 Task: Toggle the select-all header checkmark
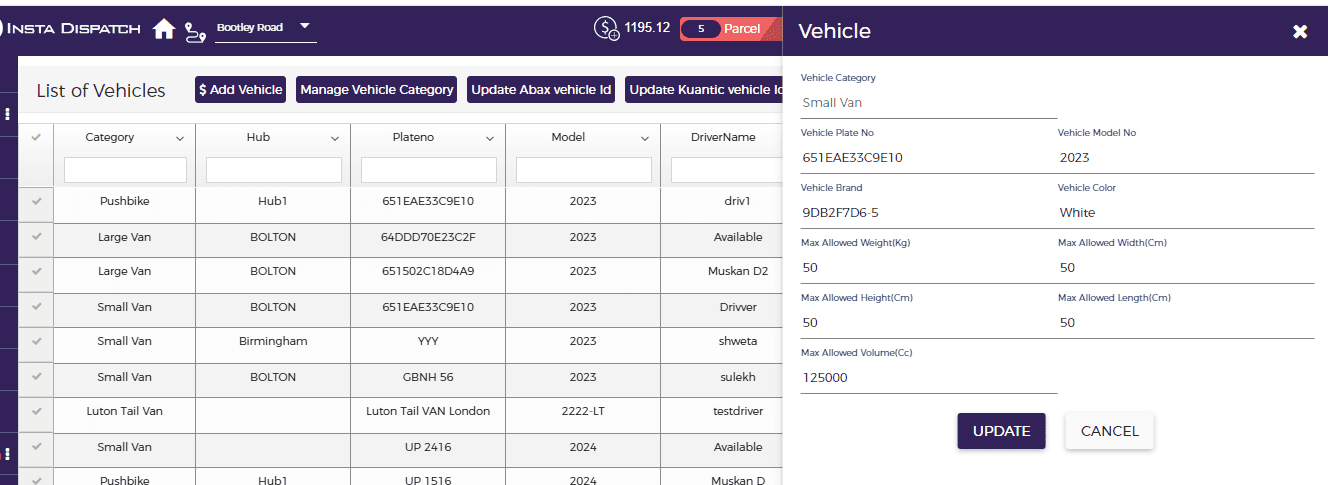point(37,137)
